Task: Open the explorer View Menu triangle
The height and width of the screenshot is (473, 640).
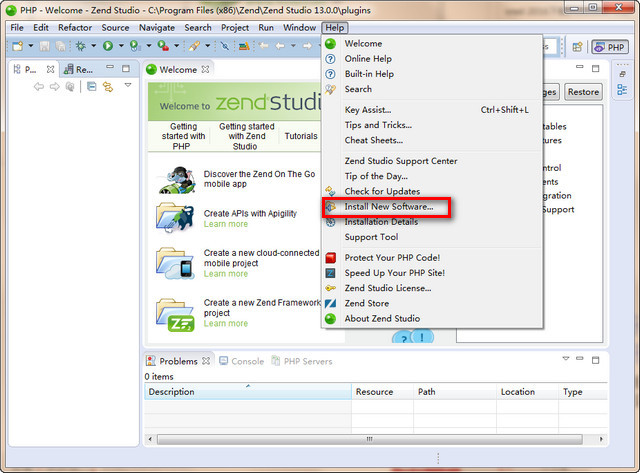Action: 128,85
